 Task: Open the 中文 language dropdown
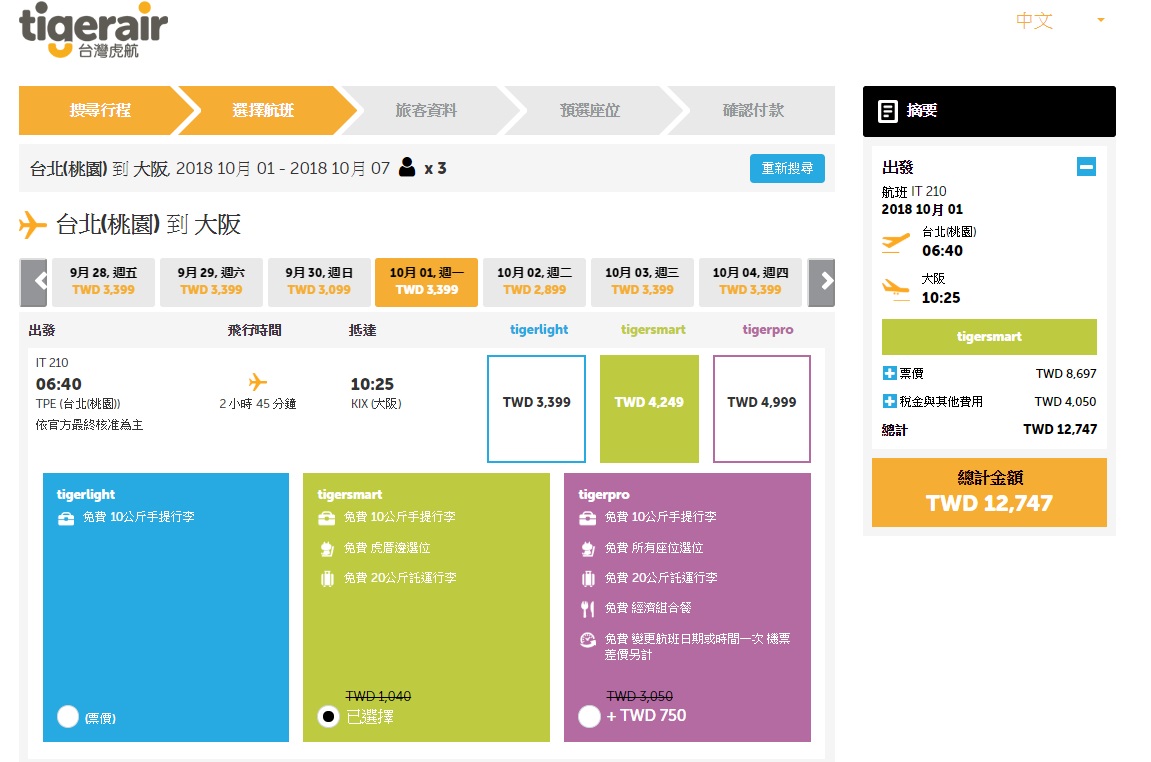point(1059,21)
